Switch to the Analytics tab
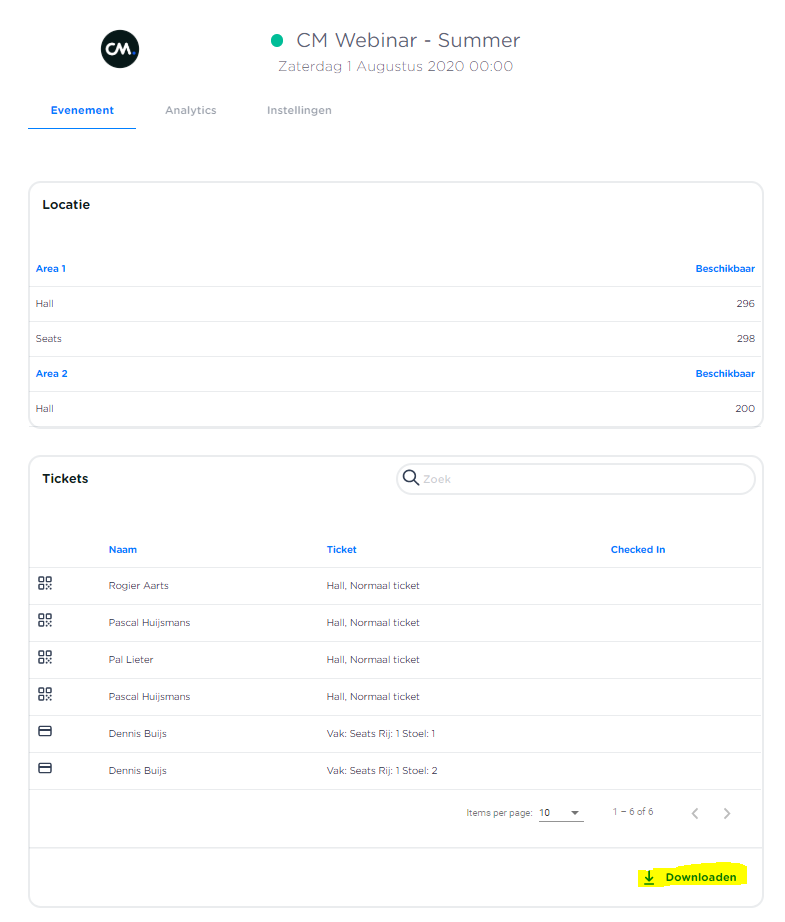Viewport: 785px width, 922px height. coord(190,110)
